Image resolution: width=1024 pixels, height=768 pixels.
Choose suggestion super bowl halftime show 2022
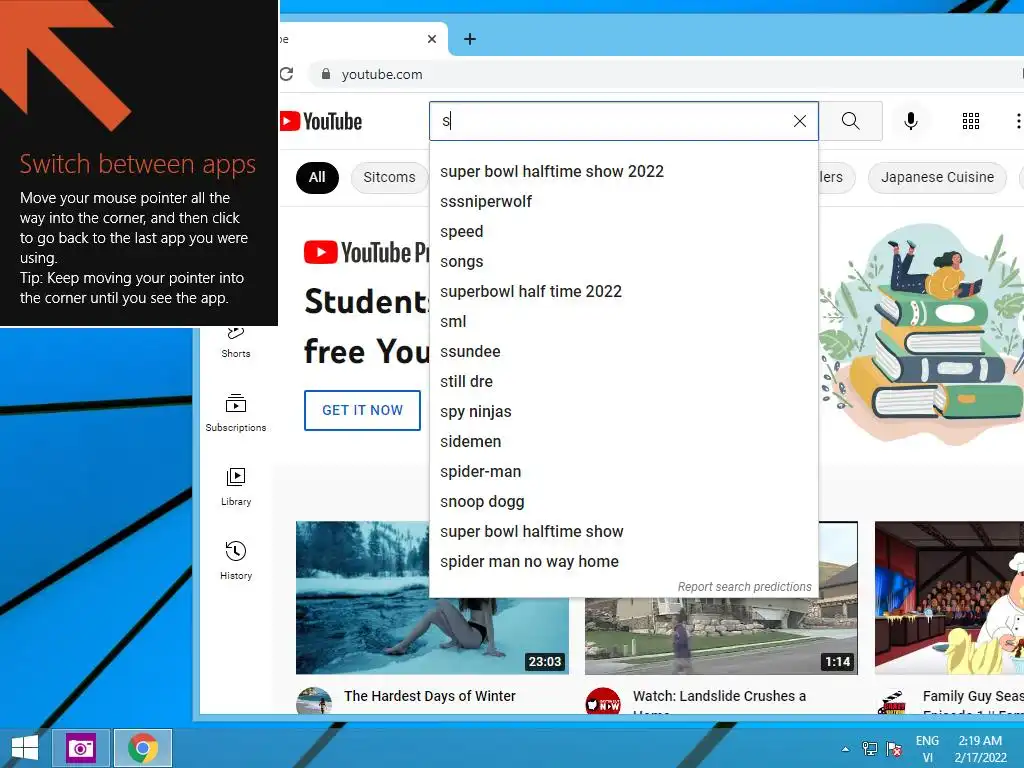pos(624,172)
